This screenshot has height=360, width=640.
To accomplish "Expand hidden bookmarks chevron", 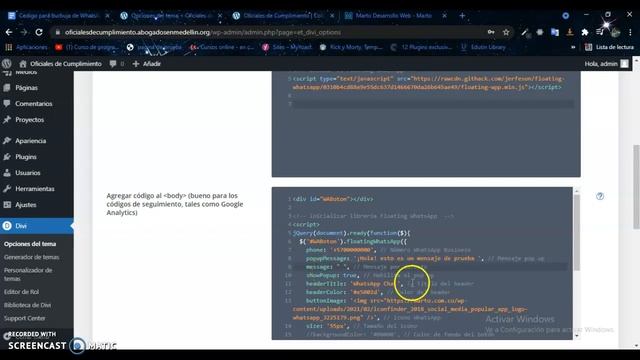I will (573, 47).
